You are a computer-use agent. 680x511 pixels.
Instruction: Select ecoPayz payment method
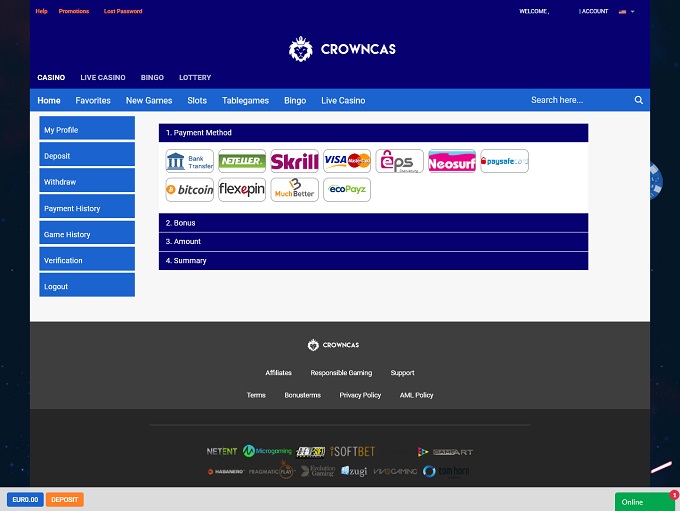347,190
